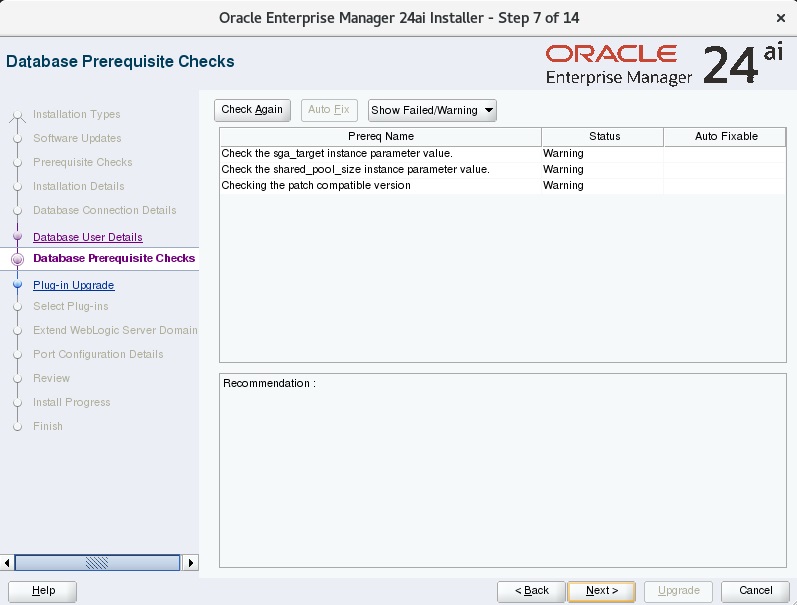Select the patch compatible version row

click(x=503, y=186)
